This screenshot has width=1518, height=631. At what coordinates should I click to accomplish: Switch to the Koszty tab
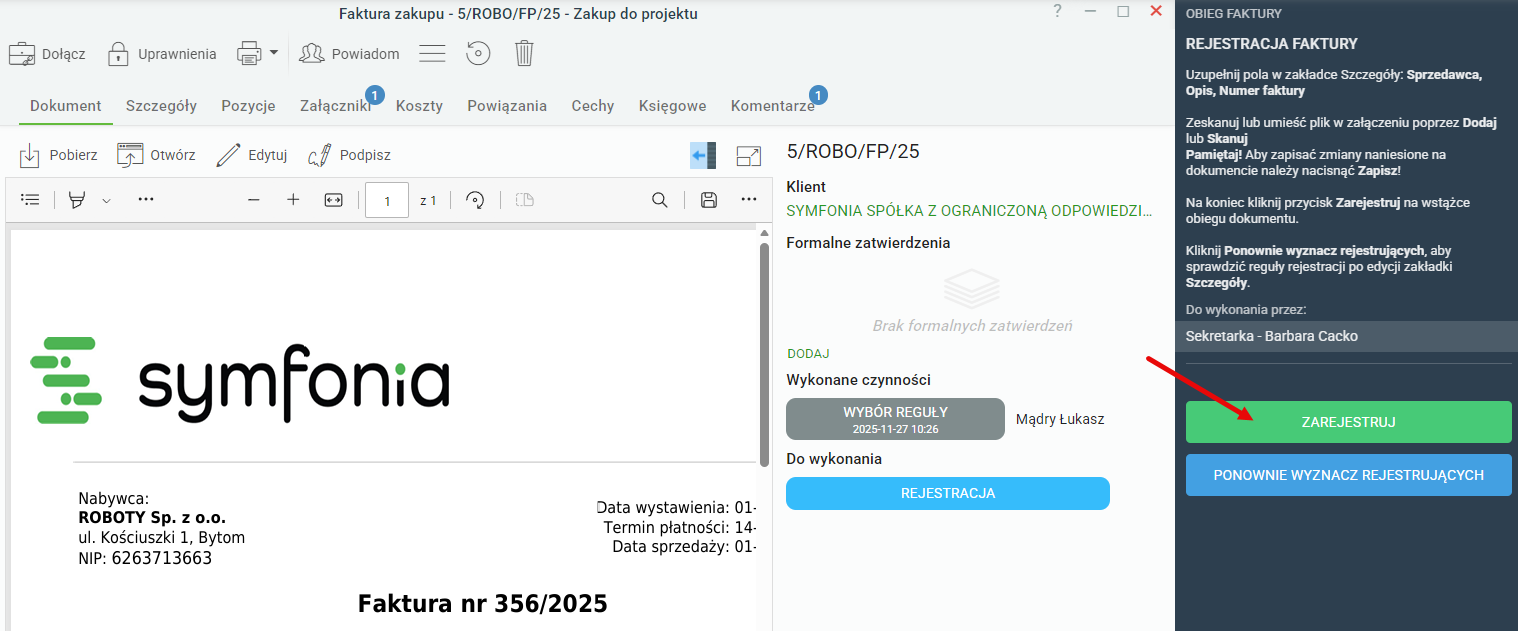[419, 106]
